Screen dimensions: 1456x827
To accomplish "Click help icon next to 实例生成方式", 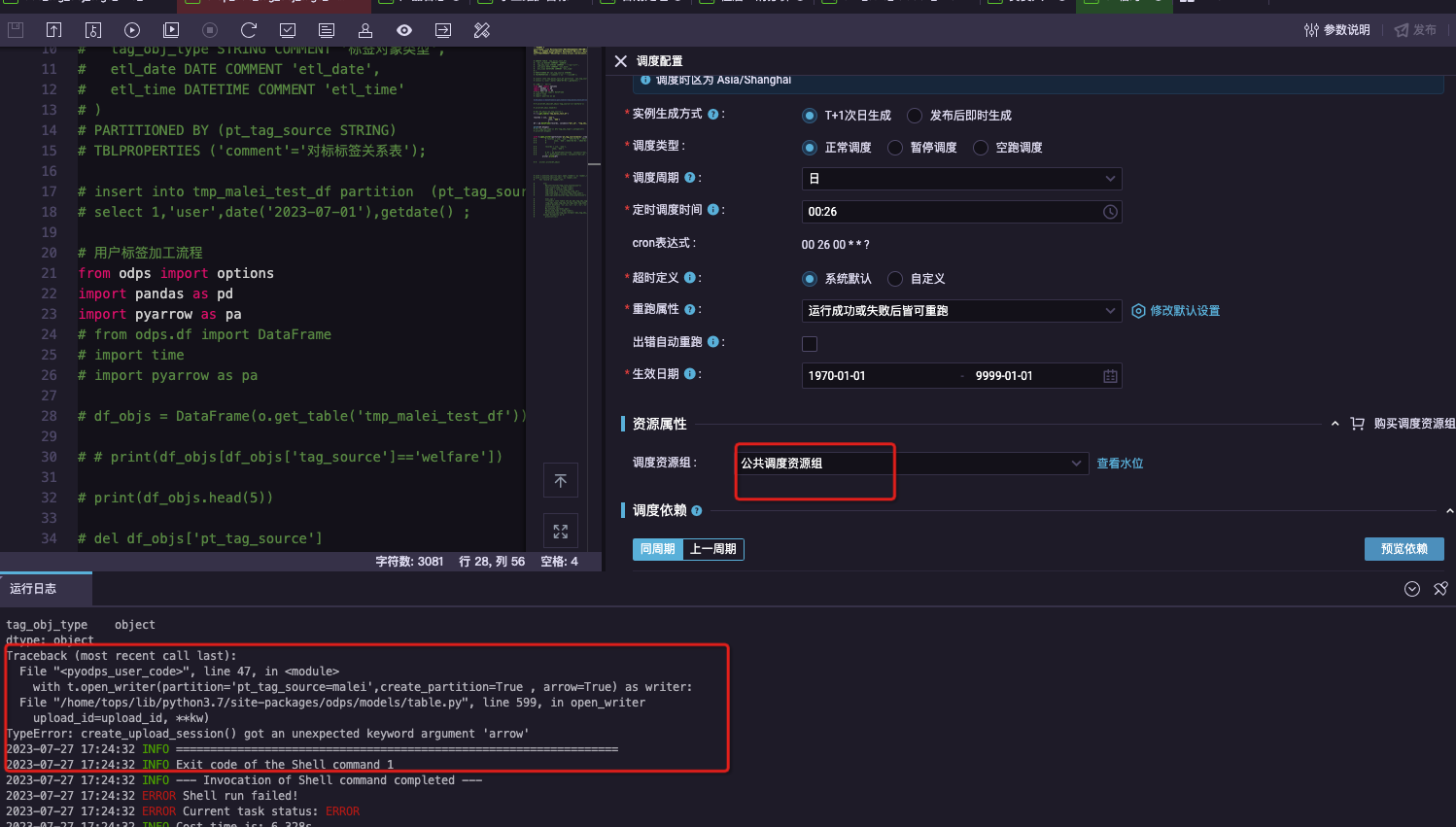I will click(x=713, y=114).
